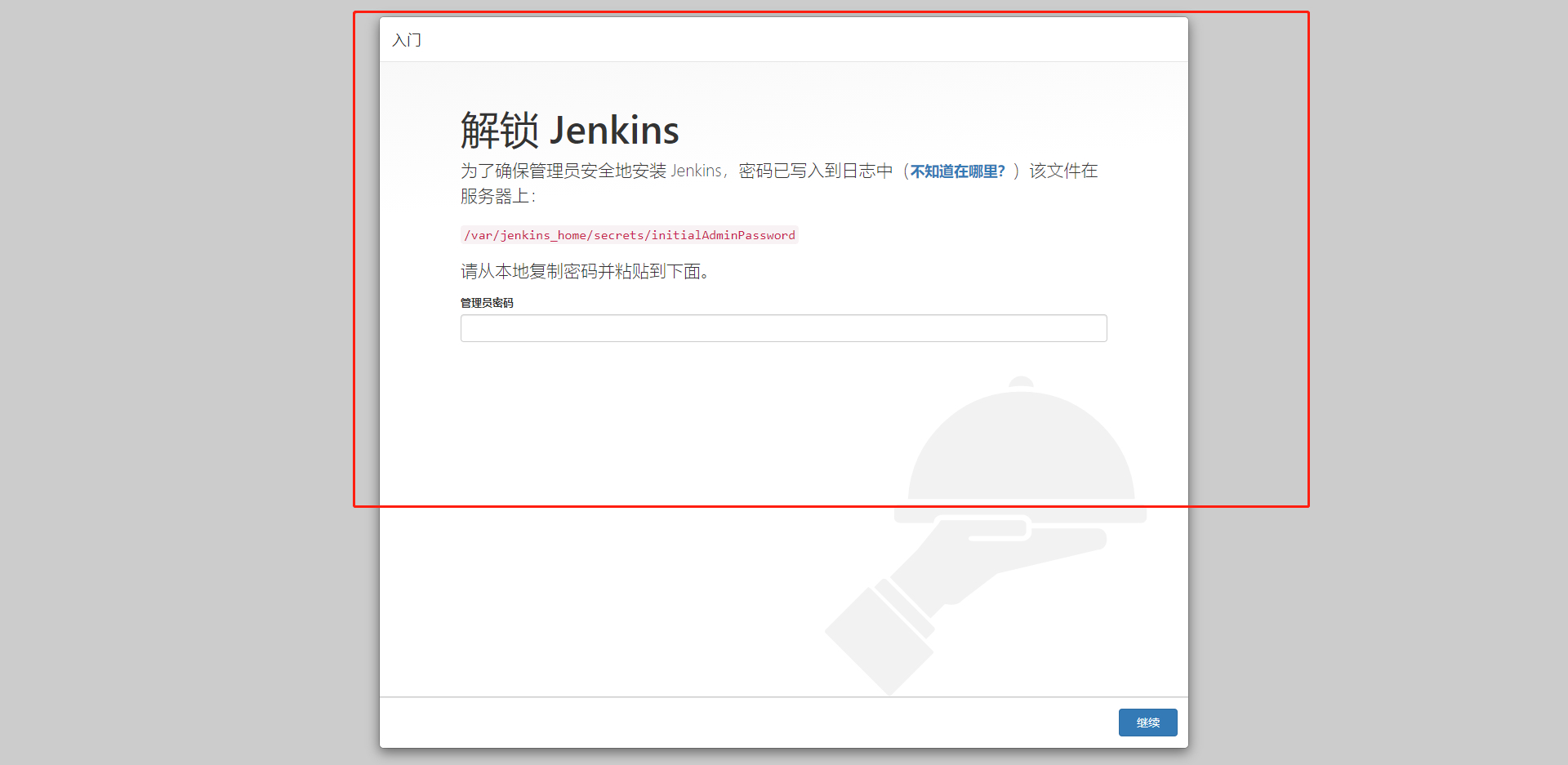Image resolution: width=1568 pixels, height=765 pixels.
Task: Focus the 管理员密码 password input field
Action: pos(784,328)
